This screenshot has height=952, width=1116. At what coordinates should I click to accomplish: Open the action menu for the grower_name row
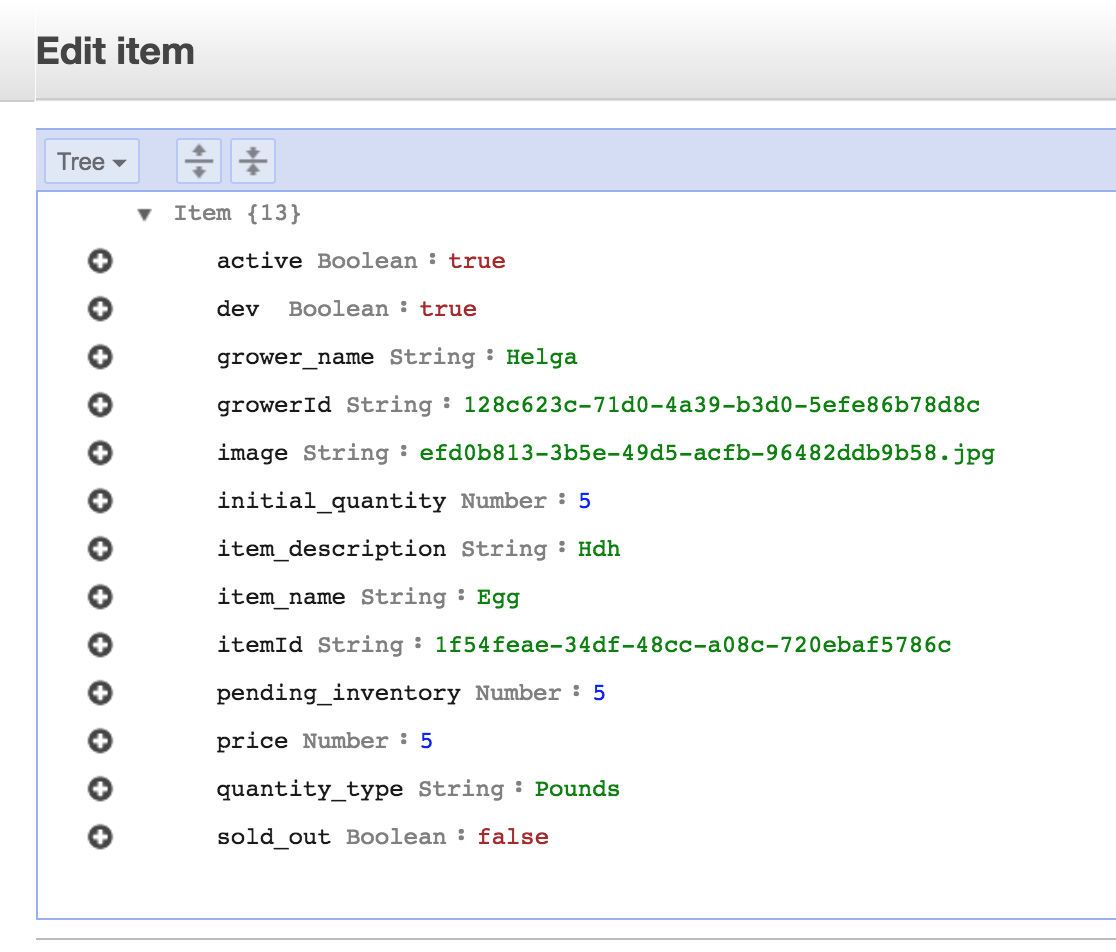100,357
